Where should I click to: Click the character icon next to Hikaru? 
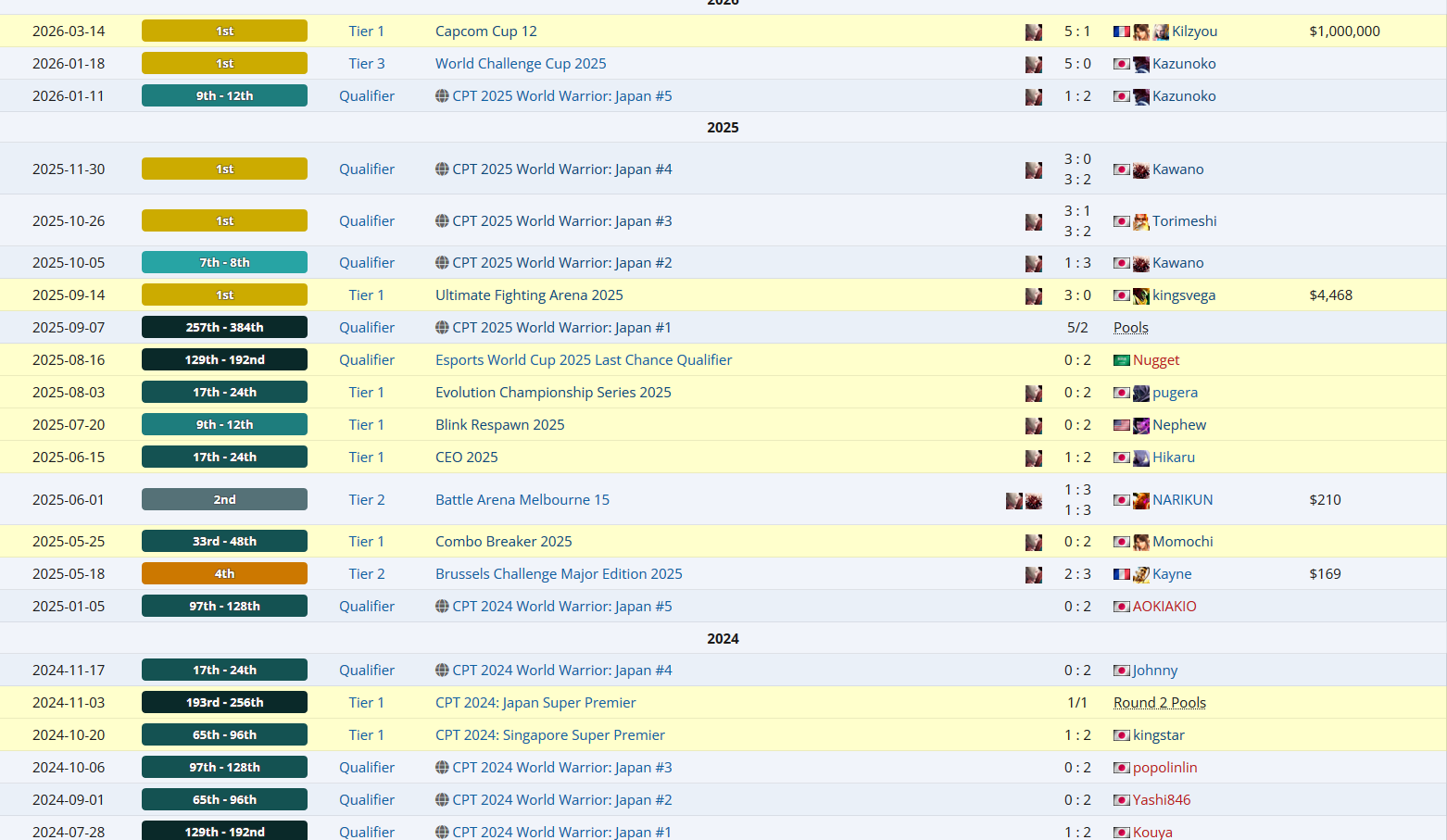coord(1141,458)
